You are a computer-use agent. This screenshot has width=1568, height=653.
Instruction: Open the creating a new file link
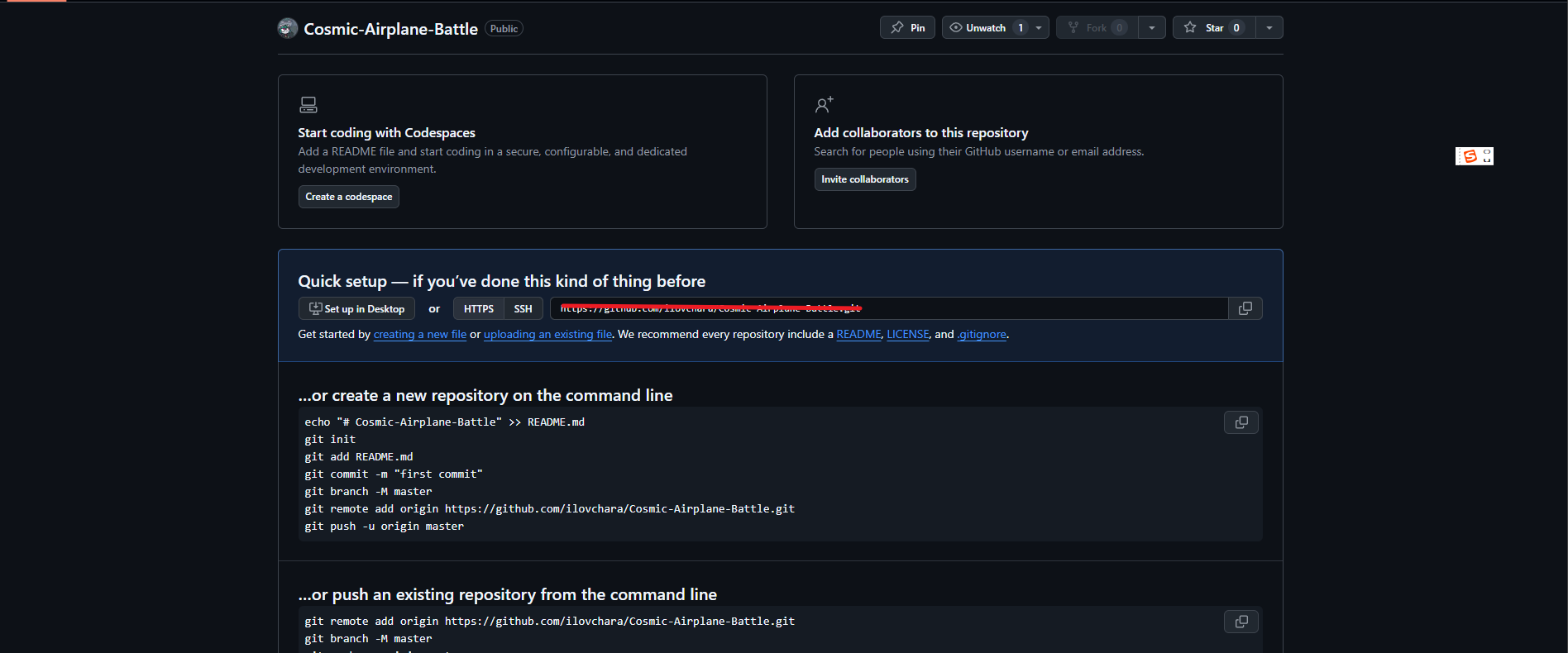[420, 335]
